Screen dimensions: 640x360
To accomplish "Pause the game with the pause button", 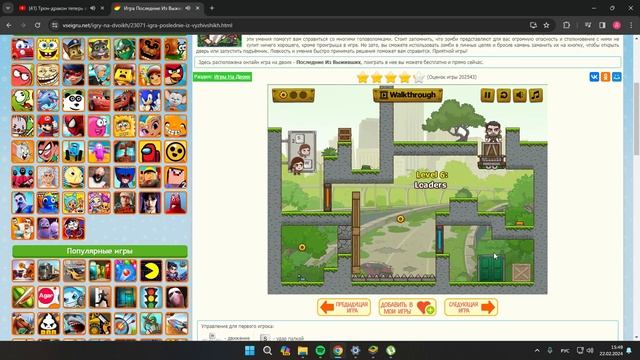I will [487, 95].
